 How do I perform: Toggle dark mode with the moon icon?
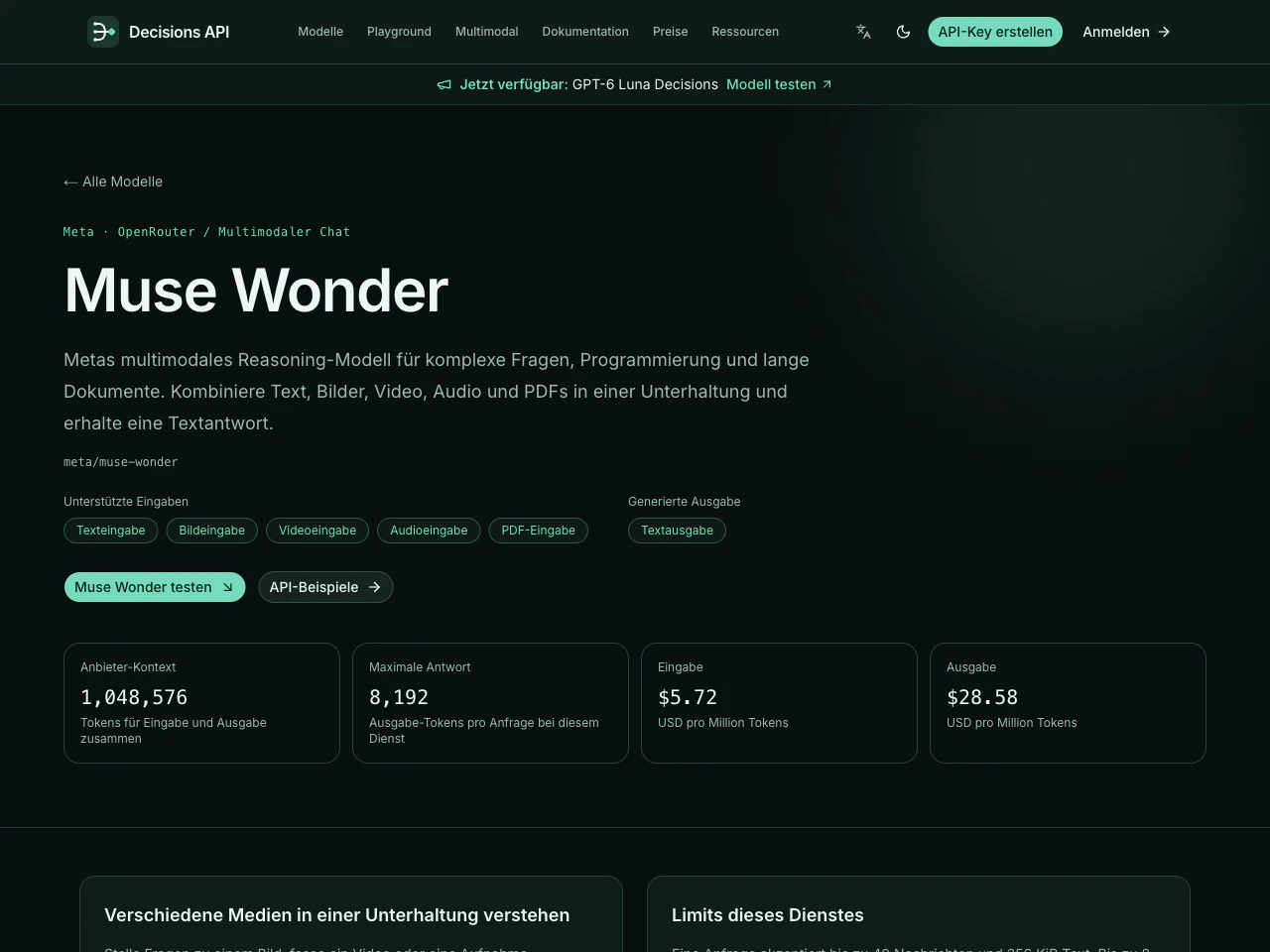[903, 32]
